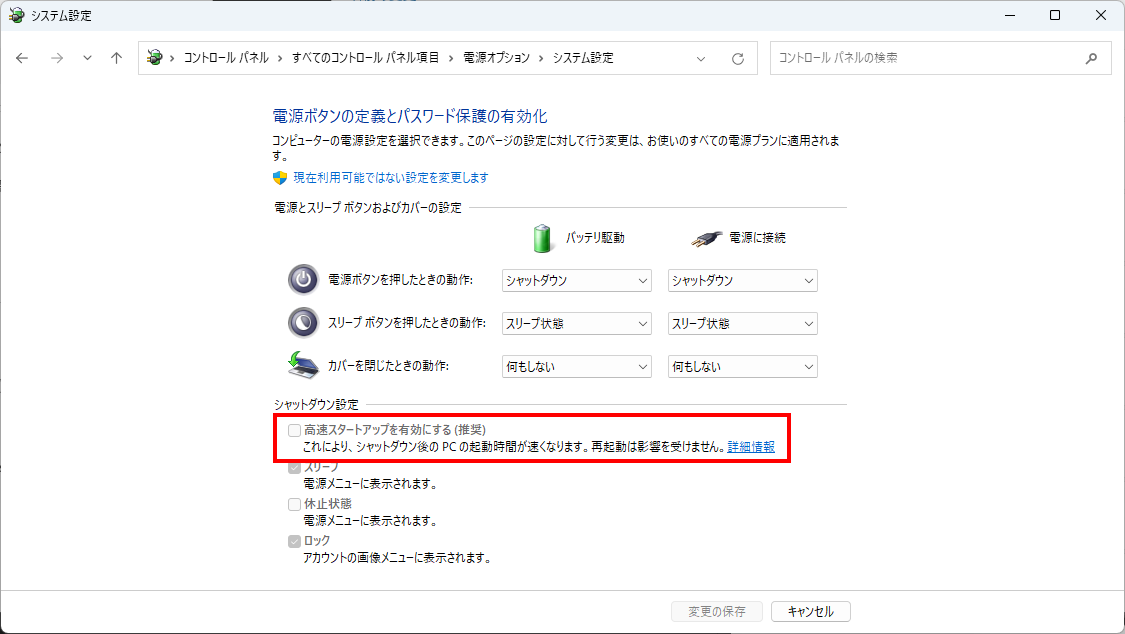This screenshot has height=634, width=1125.
Task: Maximize the システム設定 window
Action: click(1055, 15)
